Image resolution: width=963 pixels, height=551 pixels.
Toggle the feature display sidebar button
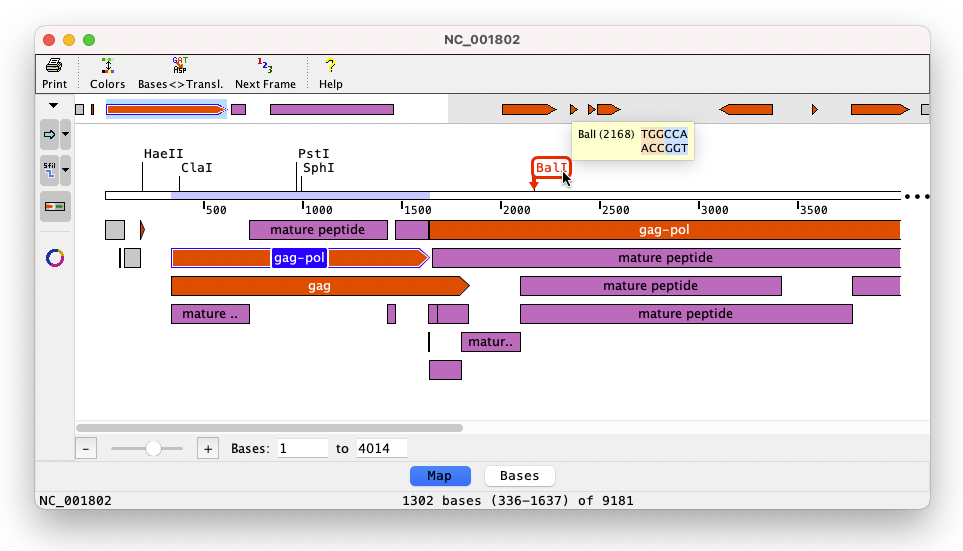click(55, 206)
